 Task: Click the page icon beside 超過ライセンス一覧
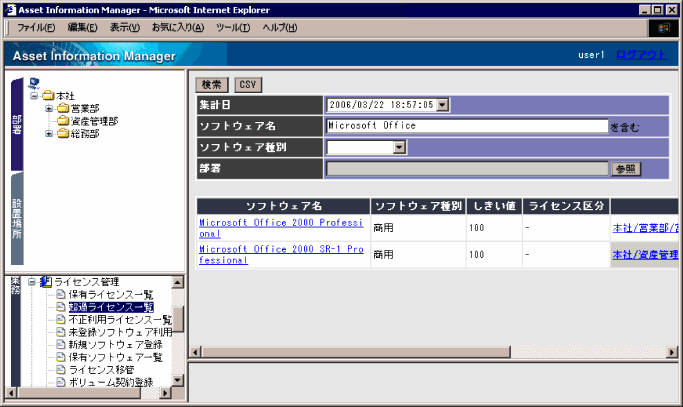tap(61, 307)
